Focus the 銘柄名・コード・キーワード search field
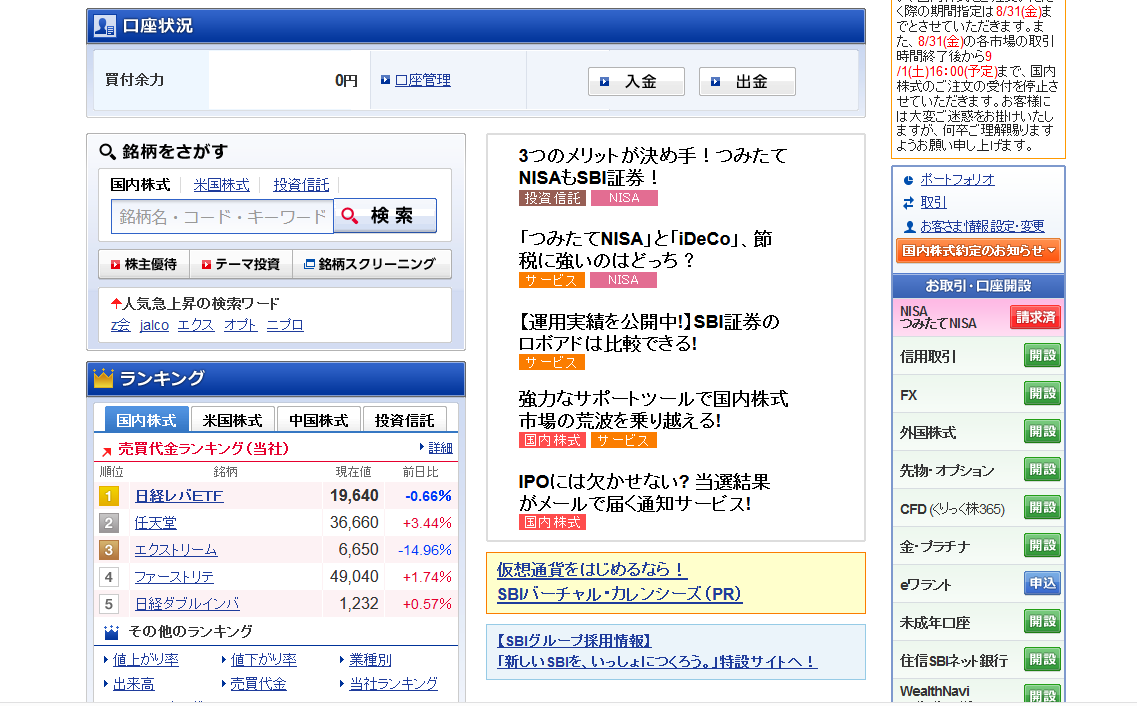The width and height of the screenshot is (1137, 706). coord(222,216)
